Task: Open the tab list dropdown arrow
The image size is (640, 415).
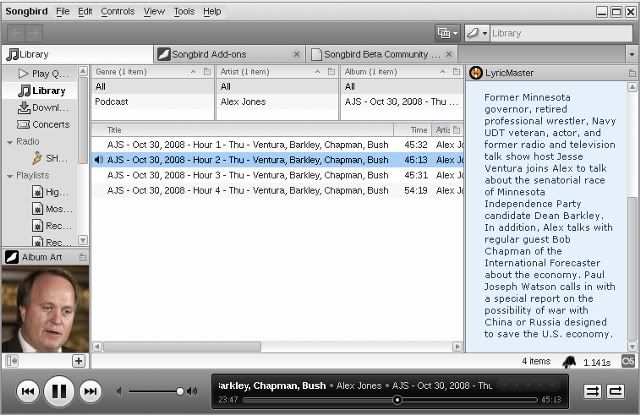Action: tap(632, 54)
